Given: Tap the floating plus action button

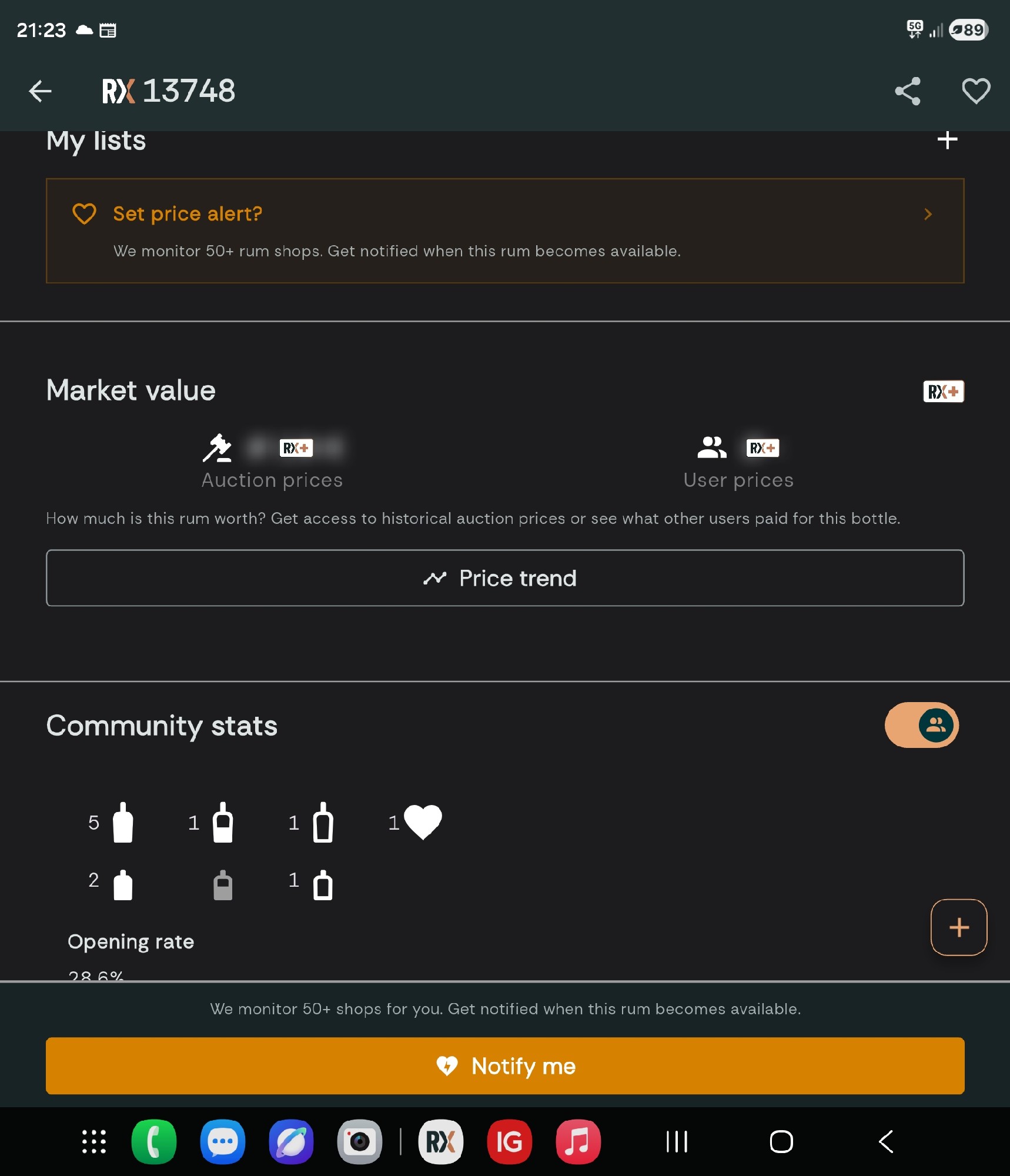Looking at the screenshot, I should (959, 927).
